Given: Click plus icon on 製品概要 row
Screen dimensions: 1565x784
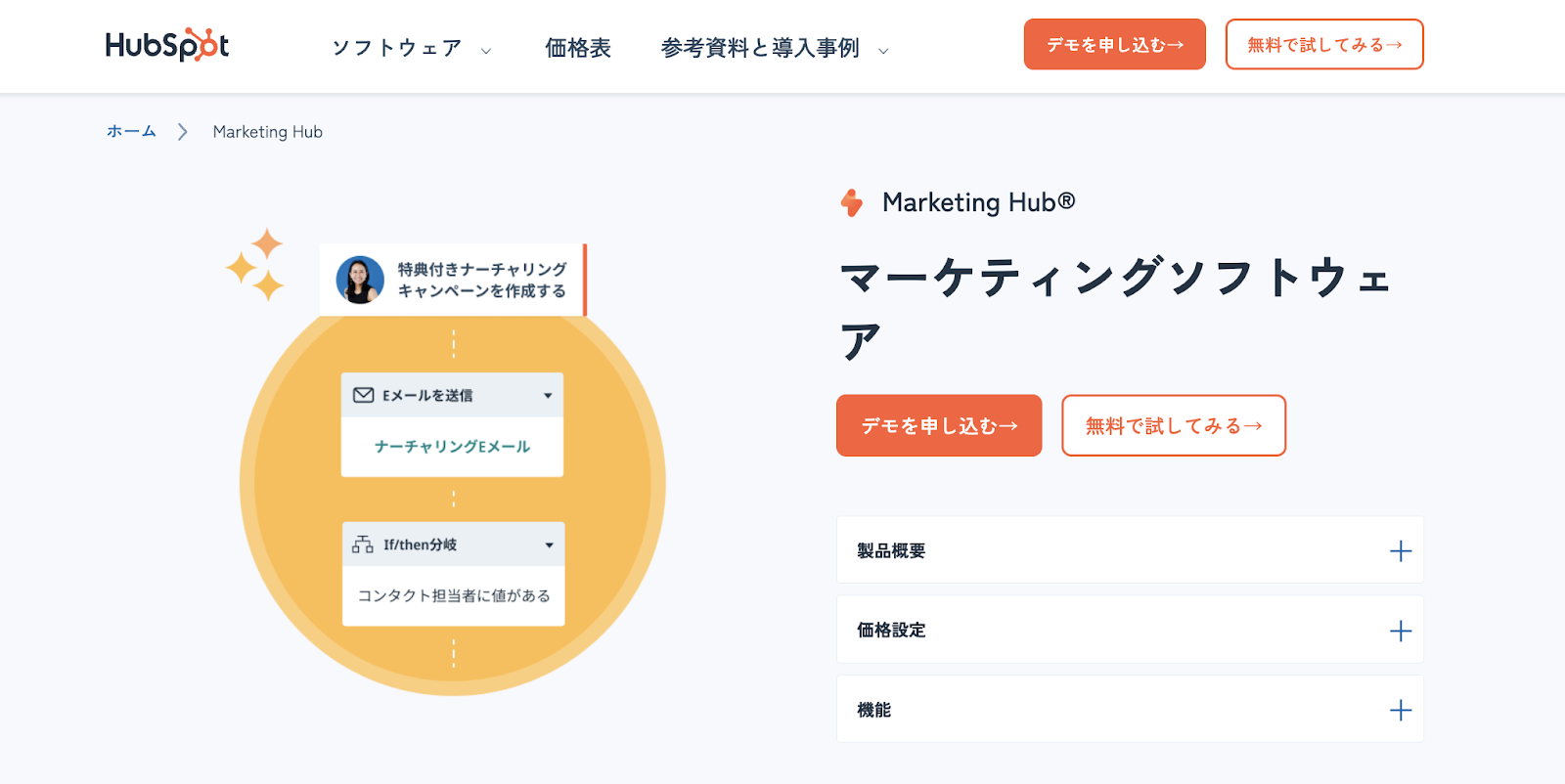Looking at the screenshot, I should pos(1401,551).
